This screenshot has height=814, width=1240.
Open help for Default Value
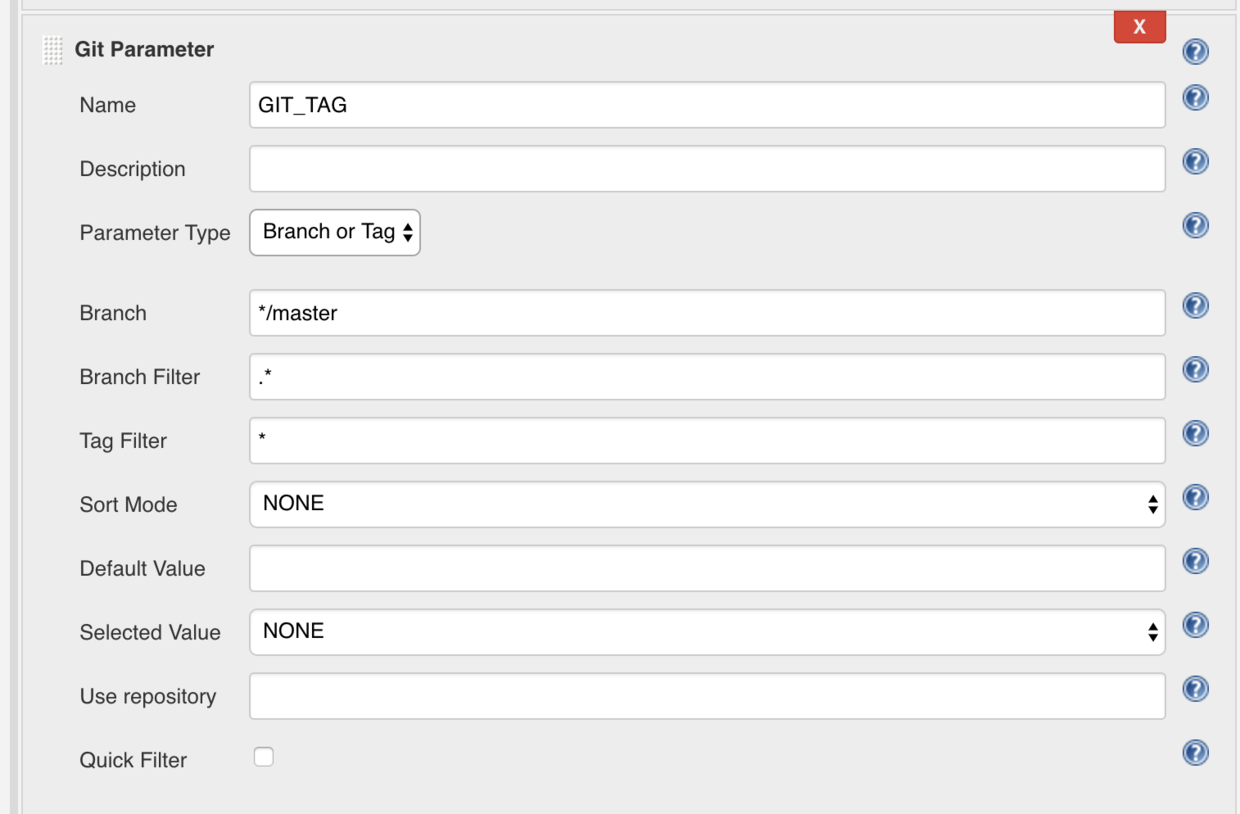[1195, 562]
